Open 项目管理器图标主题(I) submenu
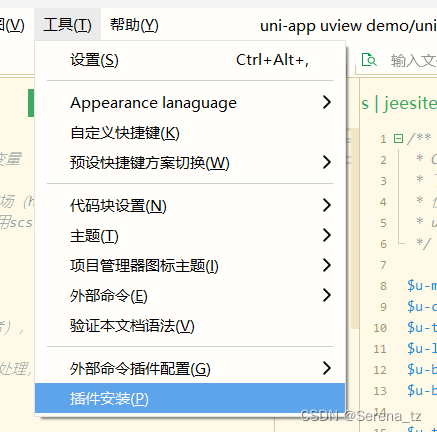The height and width of the screenshot is (432, 437). click(190, 266)
